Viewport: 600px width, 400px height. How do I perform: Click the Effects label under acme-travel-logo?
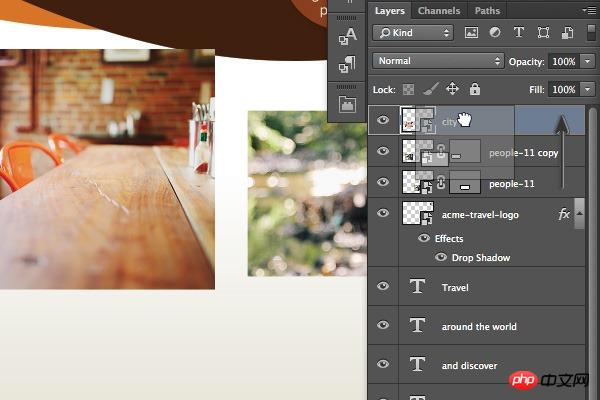coord(449,238)
